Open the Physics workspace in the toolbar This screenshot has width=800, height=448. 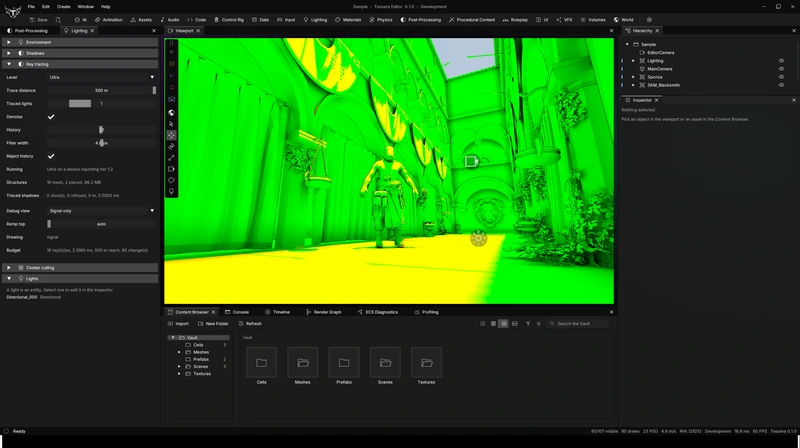click(381, 20)
